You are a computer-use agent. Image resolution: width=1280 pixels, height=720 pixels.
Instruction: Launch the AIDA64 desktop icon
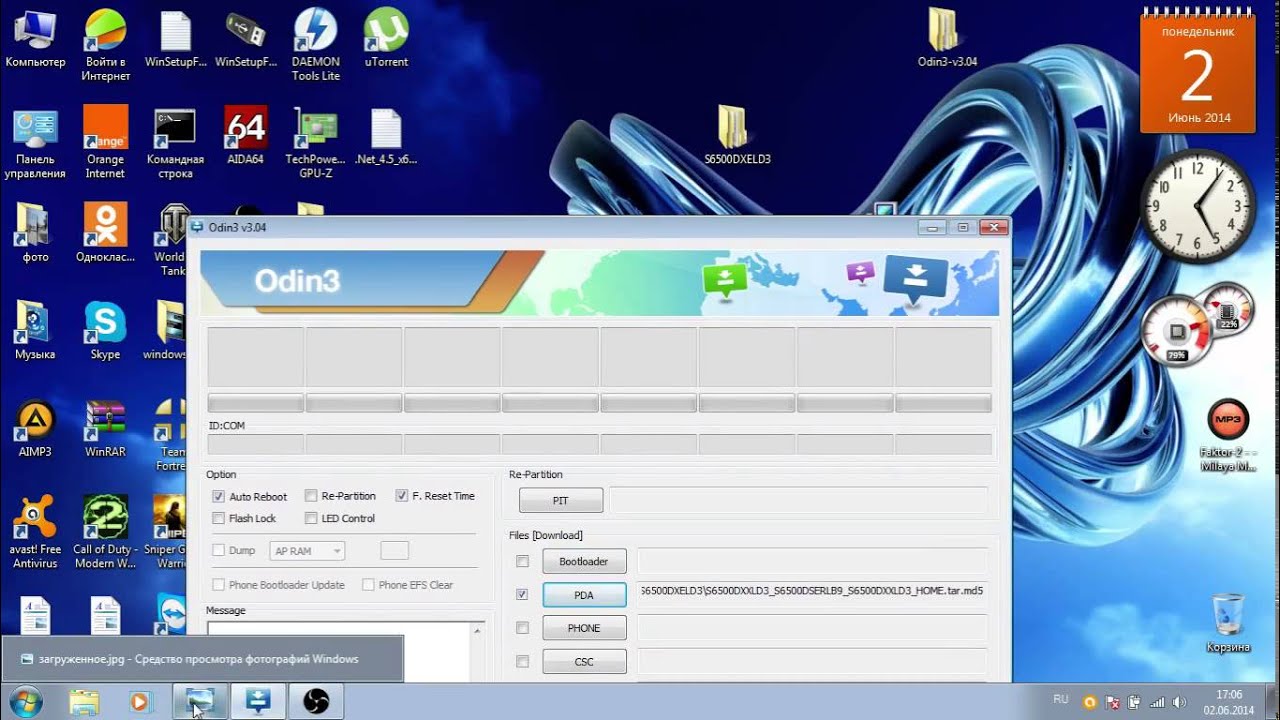245,135
